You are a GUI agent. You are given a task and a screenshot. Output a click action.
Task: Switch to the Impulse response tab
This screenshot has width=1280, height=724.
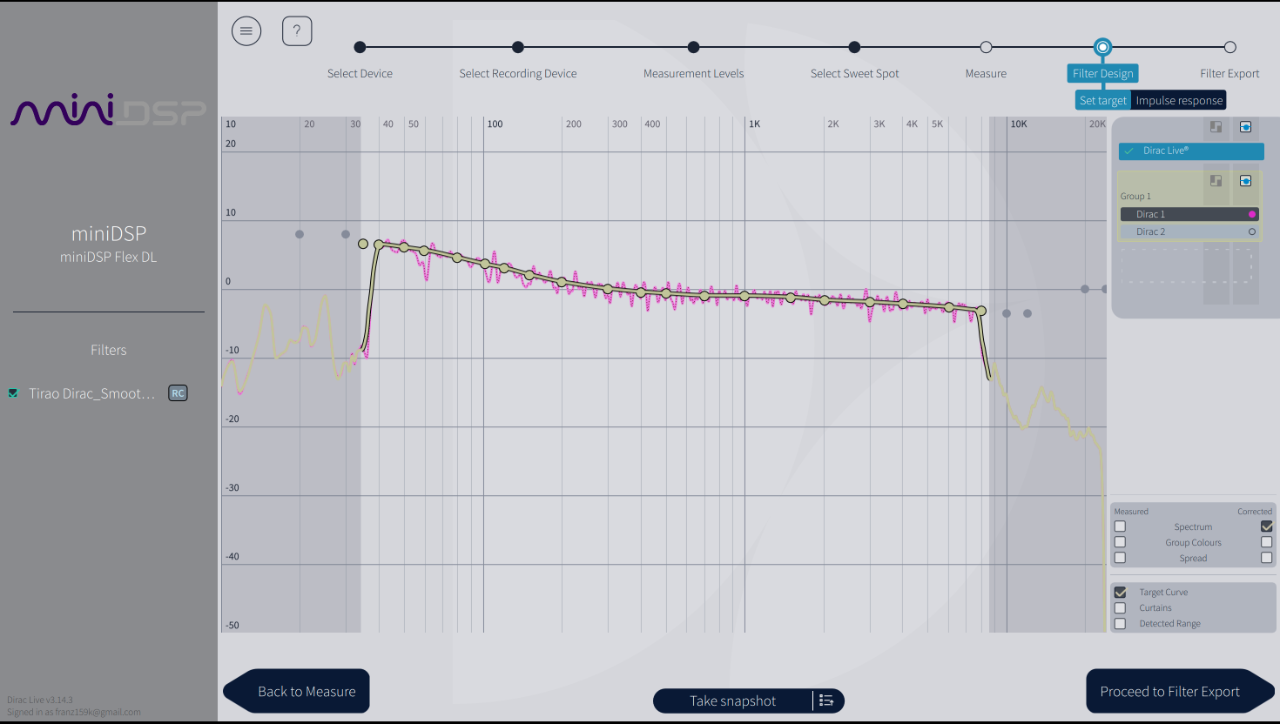[1179, 100]
